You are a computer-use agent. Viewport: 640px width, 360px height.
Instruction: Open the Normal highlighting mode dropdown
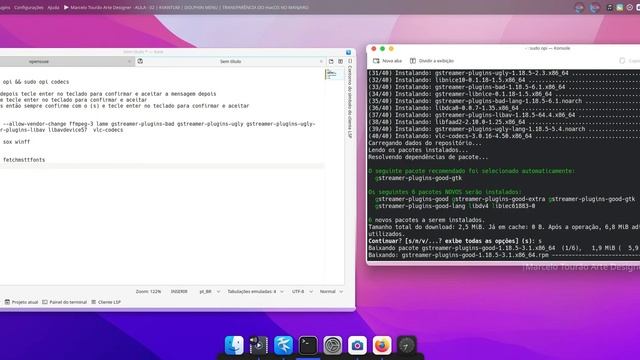pos(331,291)
